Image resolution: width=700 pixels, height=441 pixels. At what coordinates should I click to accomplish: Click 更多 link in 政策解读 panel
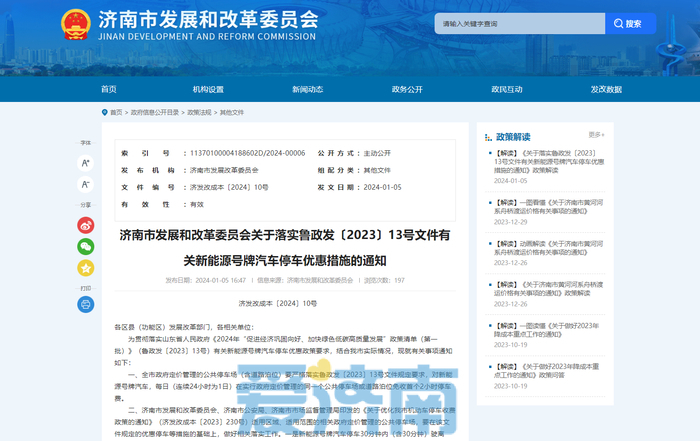tap(596, 134)
